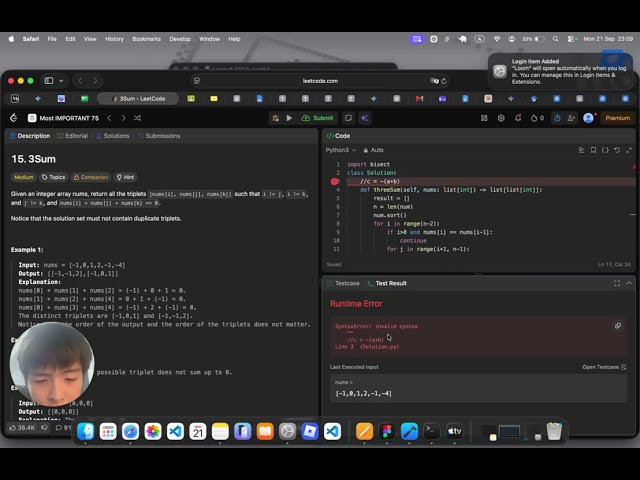
Task: Run the code with the play button
Action: [289, 118]
